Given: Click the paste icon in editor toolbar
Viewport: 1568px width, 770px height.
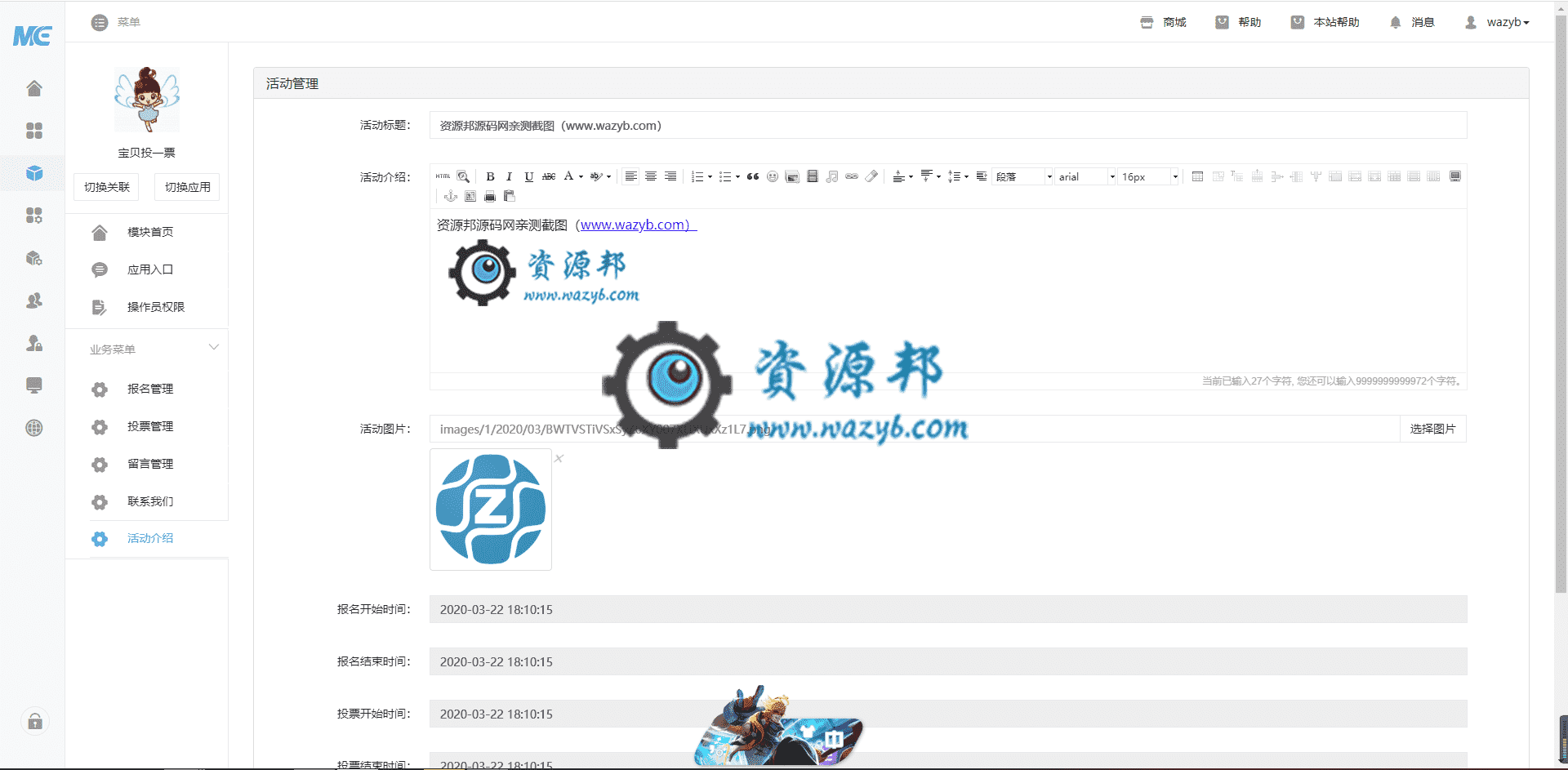Looking at the screenshot, I should click(510, 196).
